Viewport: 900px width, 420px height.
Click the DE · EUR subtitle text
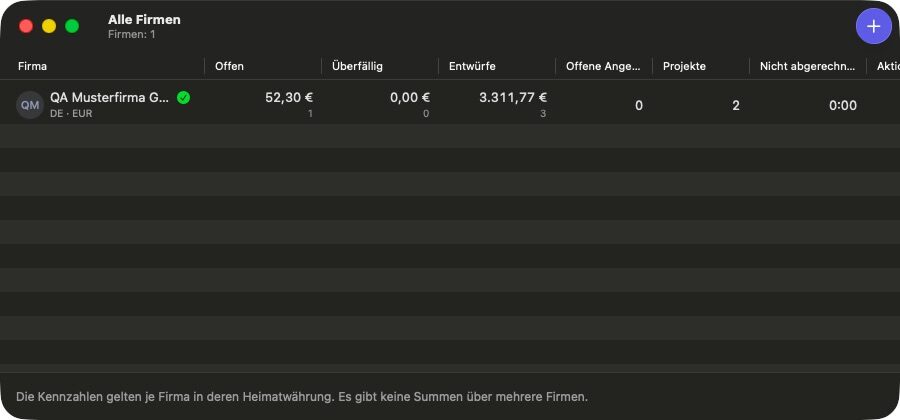[x=71, y=114]
